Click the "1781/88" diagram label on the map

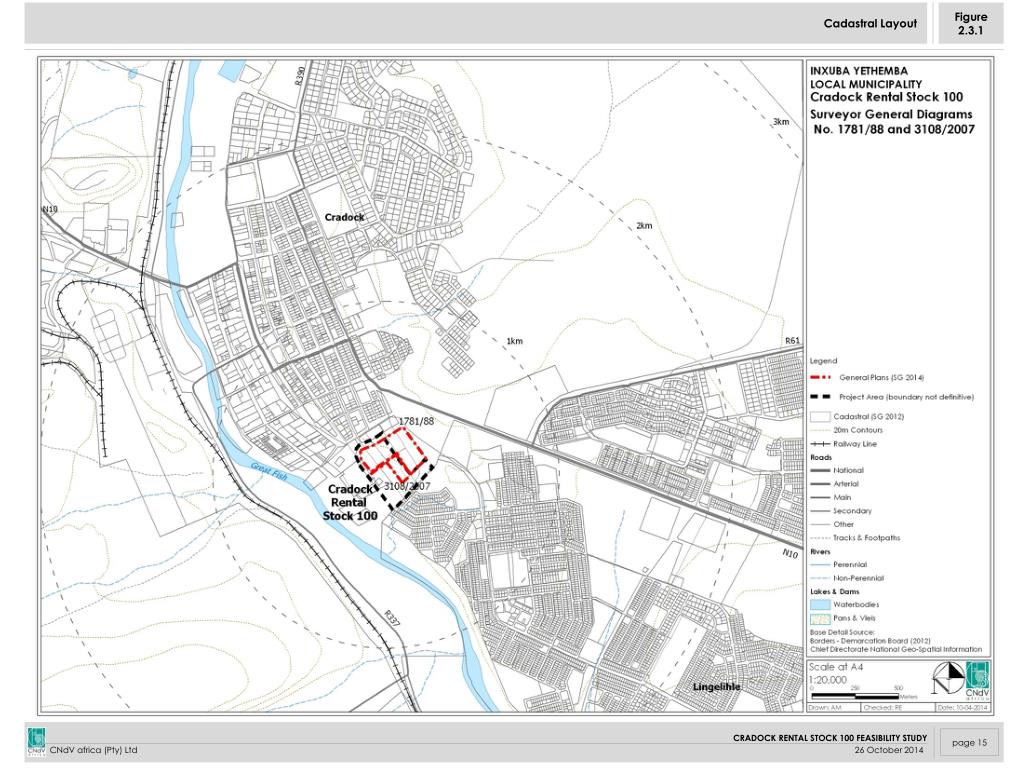(416, 421)
